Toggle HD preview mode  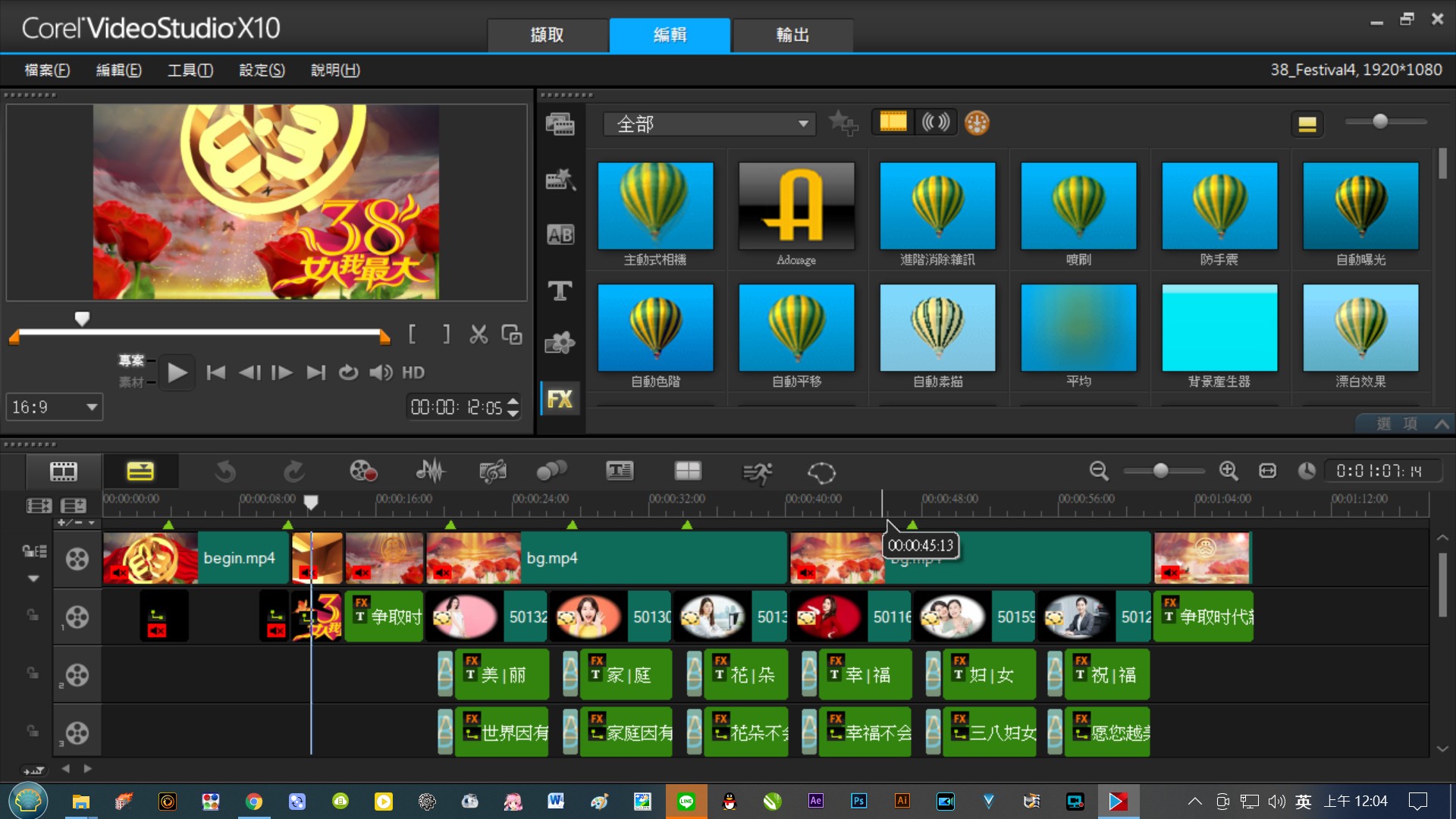pos(413,372)
